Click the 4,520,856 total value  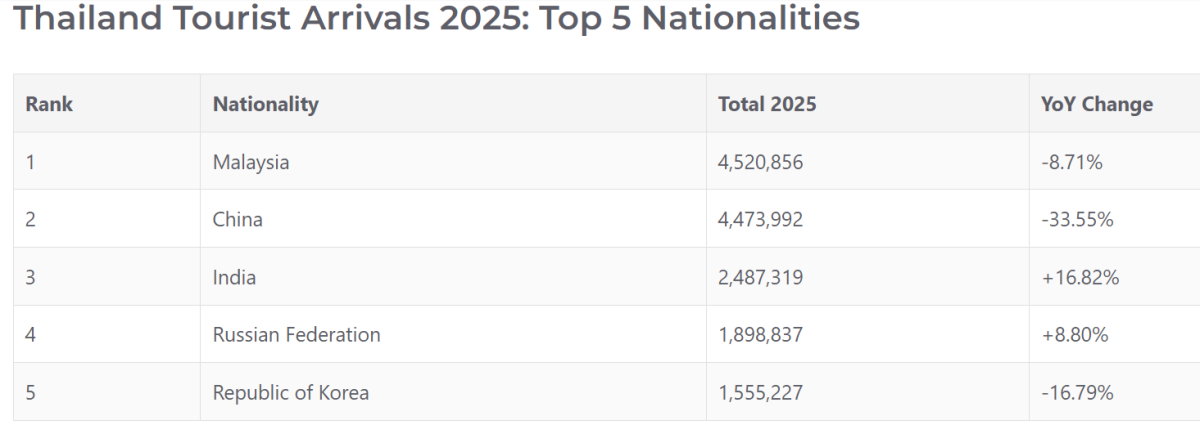[x=761, y=162]
